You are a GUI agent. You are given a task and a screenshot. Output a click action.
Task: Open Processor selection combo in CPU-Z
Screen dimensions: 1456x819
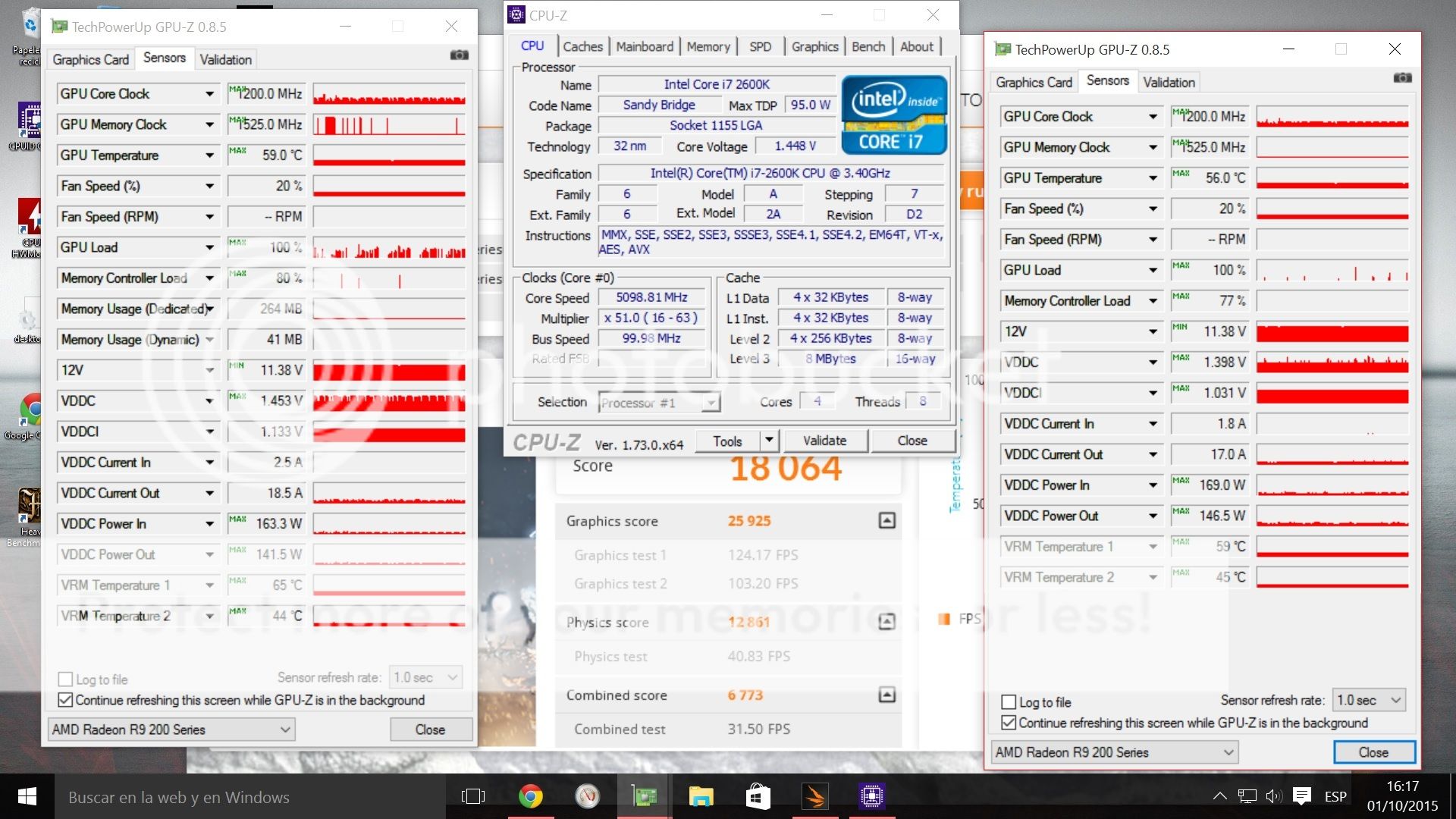tap(659, 403)
